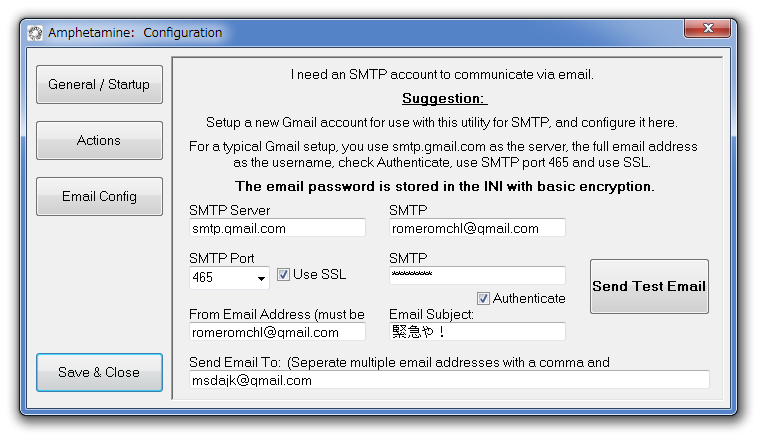Click the 'Setup a new Gmail account' line
The width and height of the screenshot is (757, 439).
pos(442,123)
